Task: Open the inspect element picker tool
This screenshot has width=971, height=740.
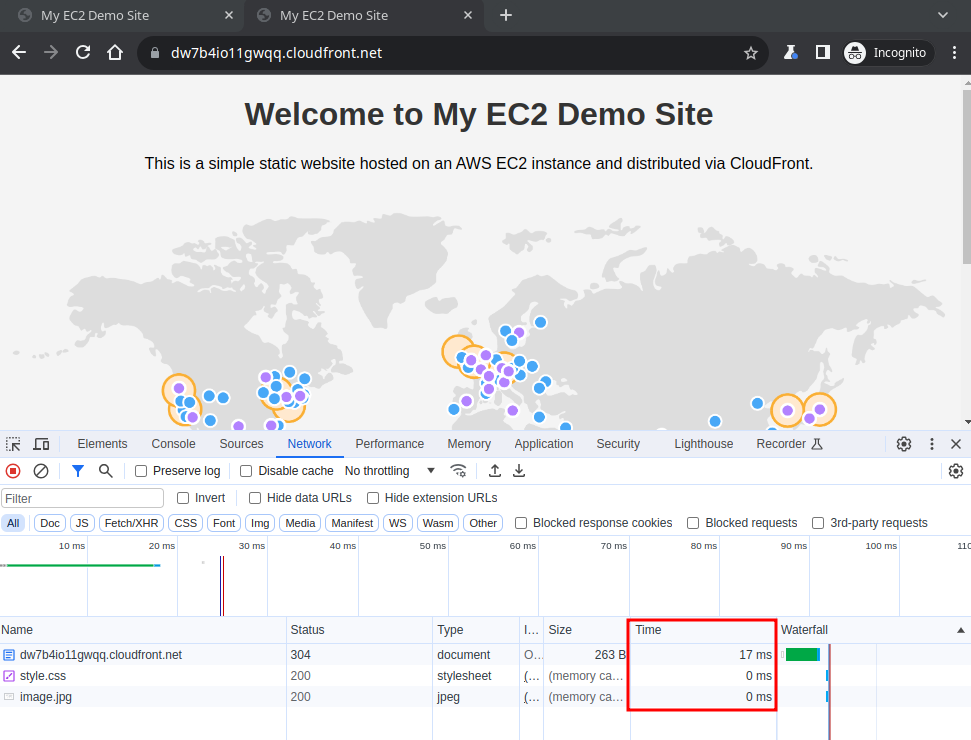Action: coord(13,444)
